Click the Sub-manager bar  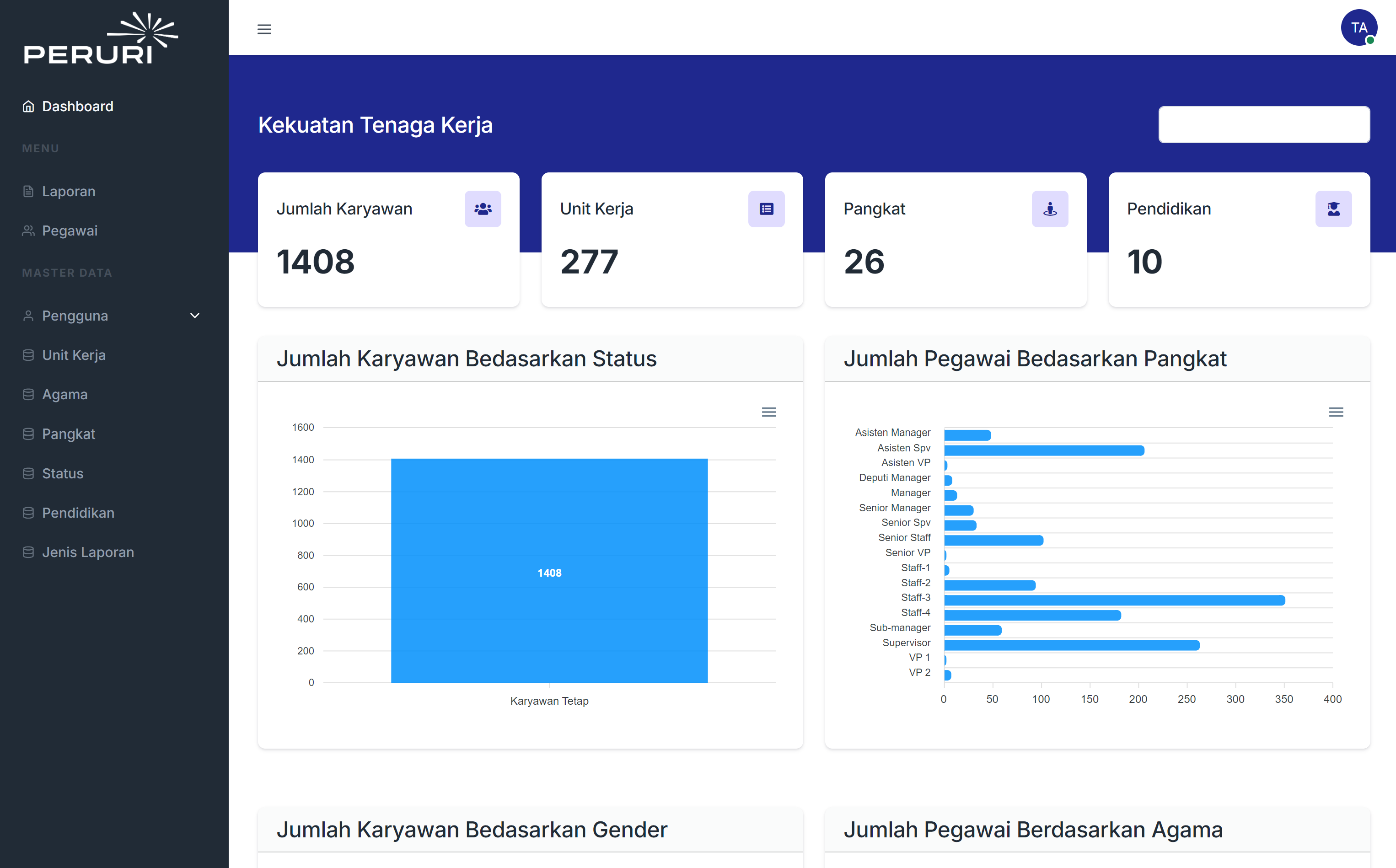click(x=973, y=630)
